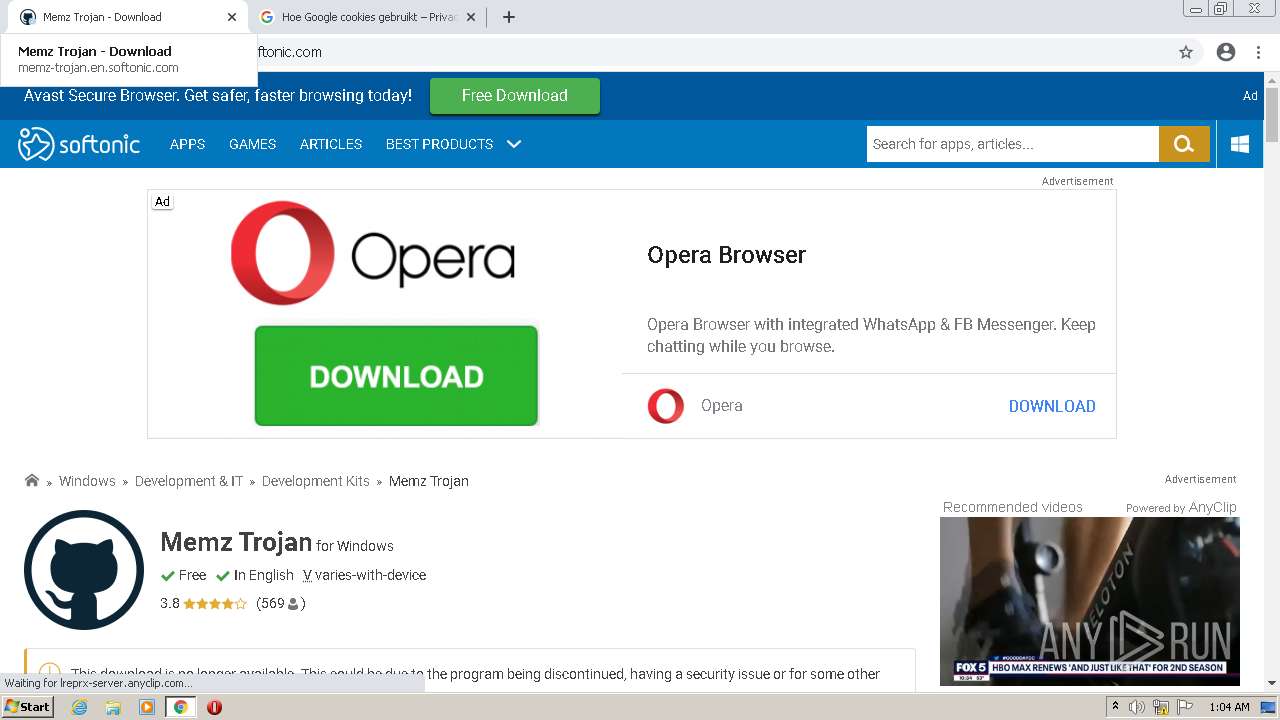The width and height of the screenshot is (1280, 720).
Task: Click the 'Powered by AnyClip' label
Action: 1181,508
